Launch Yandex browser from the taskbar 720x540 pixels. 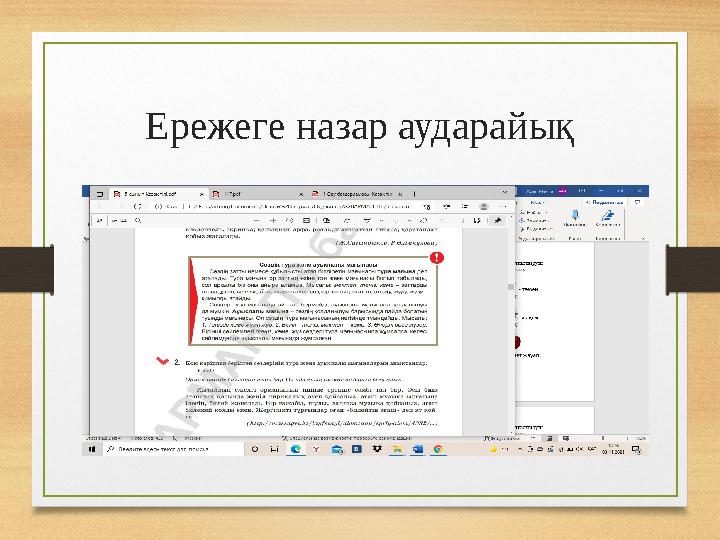click(316, 449)
